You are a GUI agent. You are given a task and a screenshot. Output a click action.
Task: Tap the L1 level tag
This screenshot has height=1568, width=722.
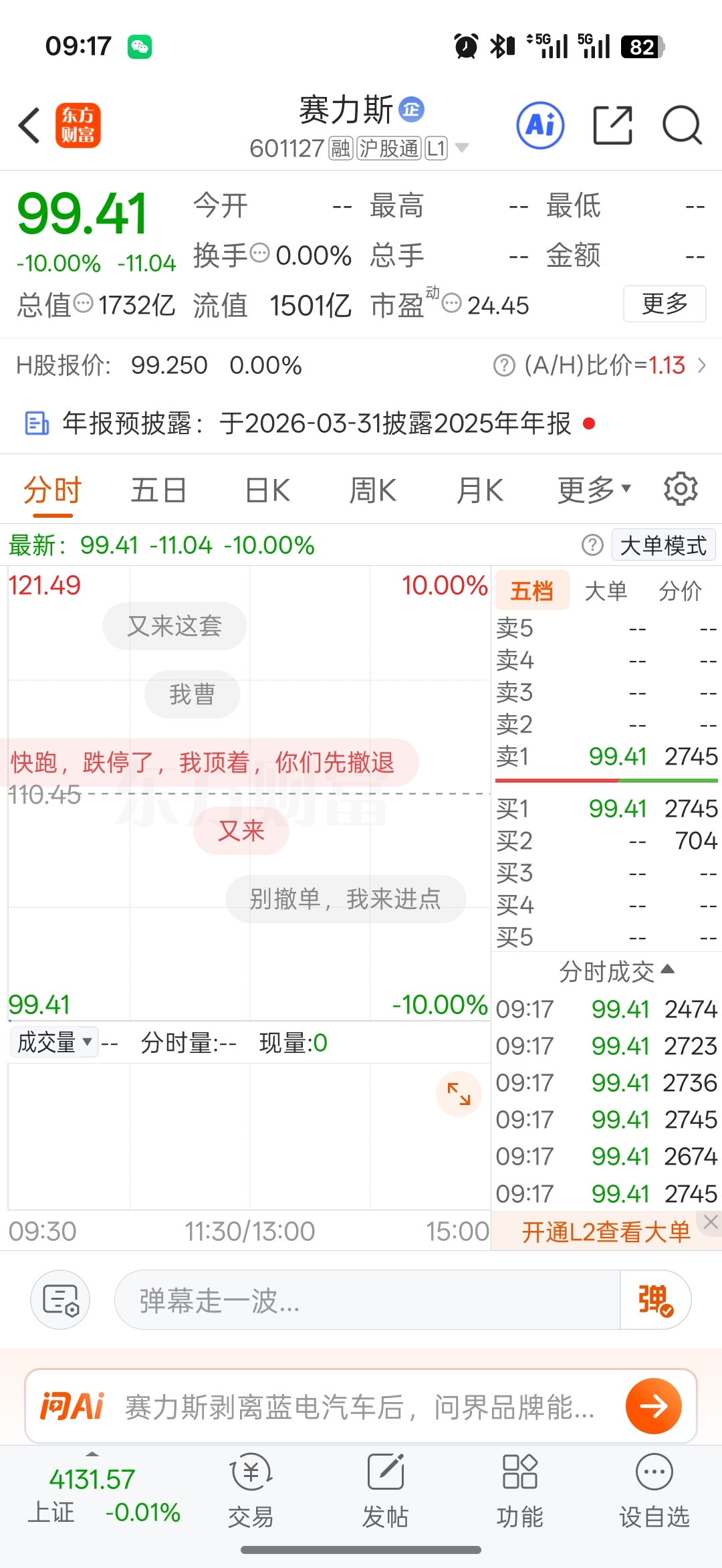tap(437, 148)
